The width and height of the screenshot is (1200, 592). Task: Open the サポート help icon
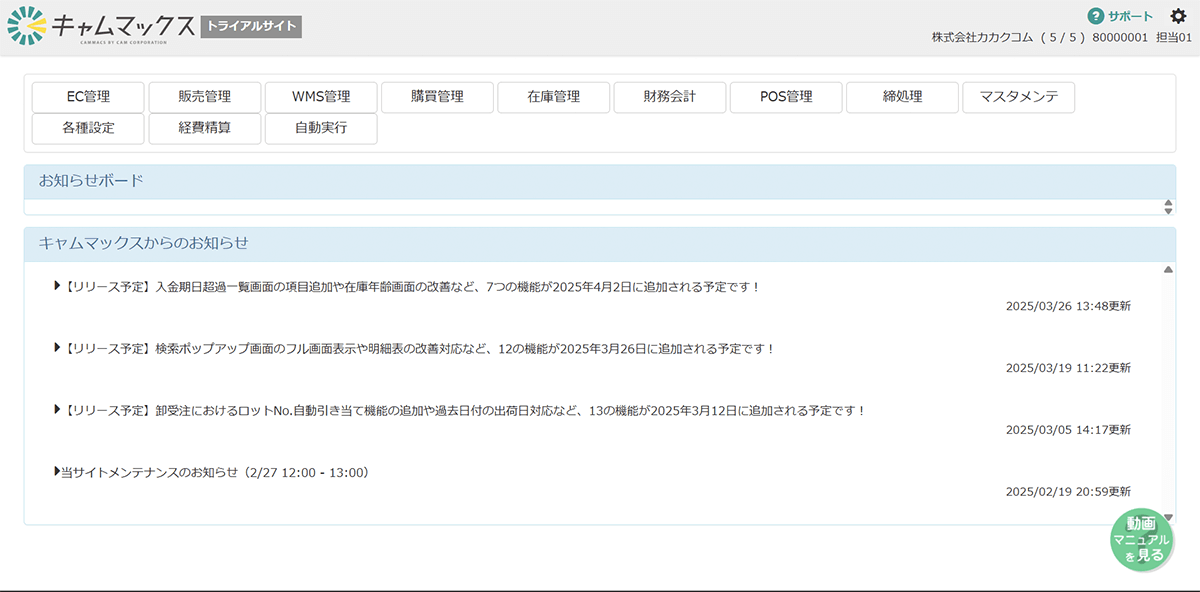[1095, 16]
